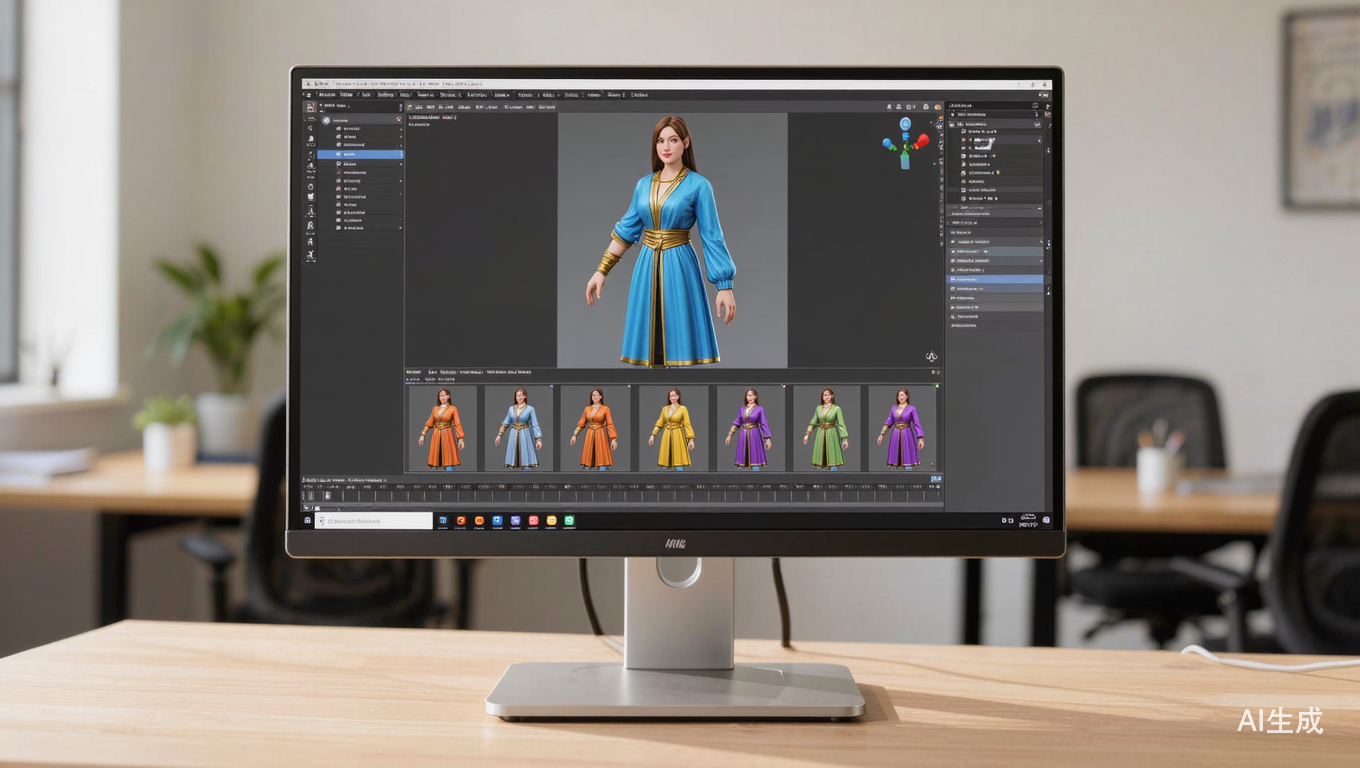Choose the light blue dress variant thumbnail

pos(519,428)
